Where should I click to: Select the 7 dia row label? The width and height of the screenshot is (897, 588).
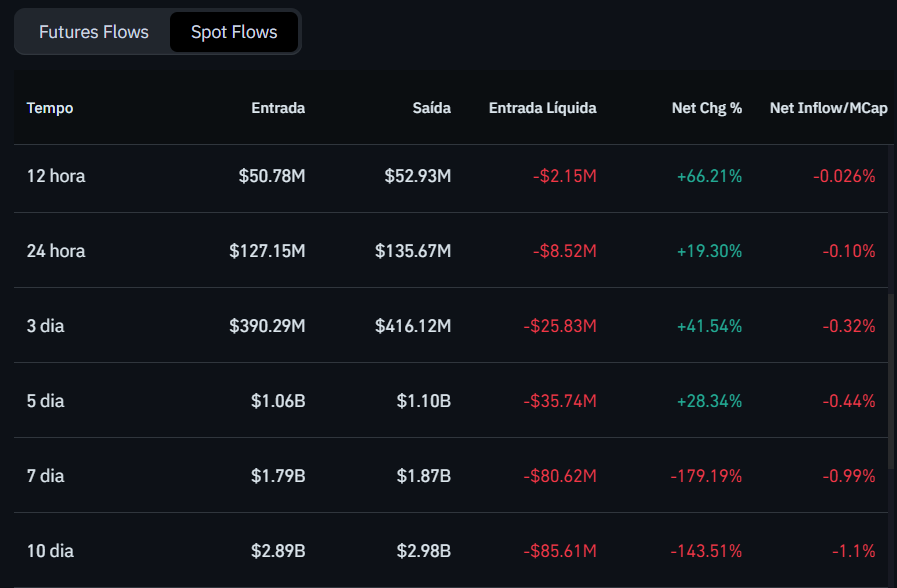[x=45, y=476]
